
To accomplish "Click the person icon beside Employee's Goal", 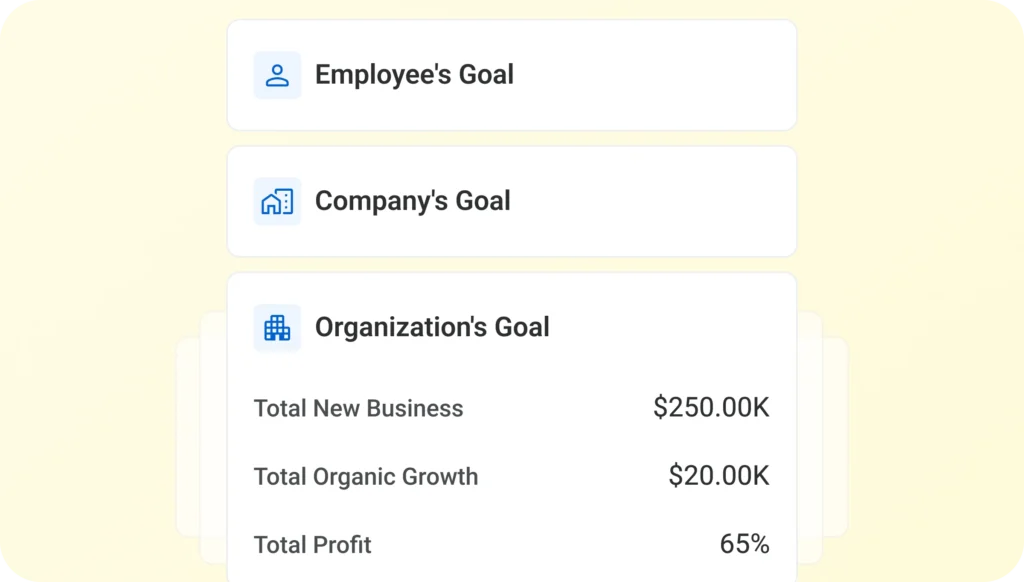I will [x=277, y=75].
